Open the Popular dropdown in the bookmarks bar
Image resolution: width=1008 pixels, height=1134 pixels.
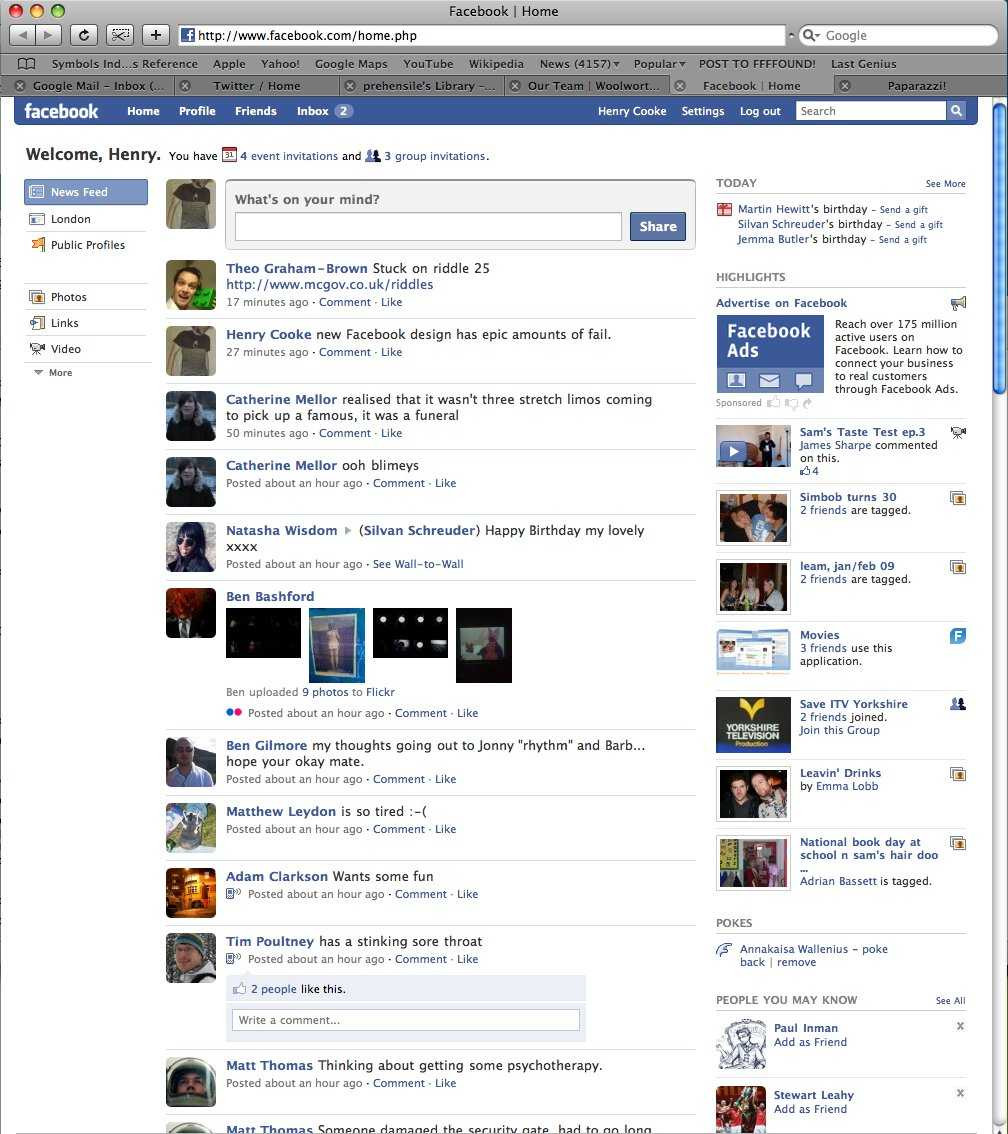658,63
